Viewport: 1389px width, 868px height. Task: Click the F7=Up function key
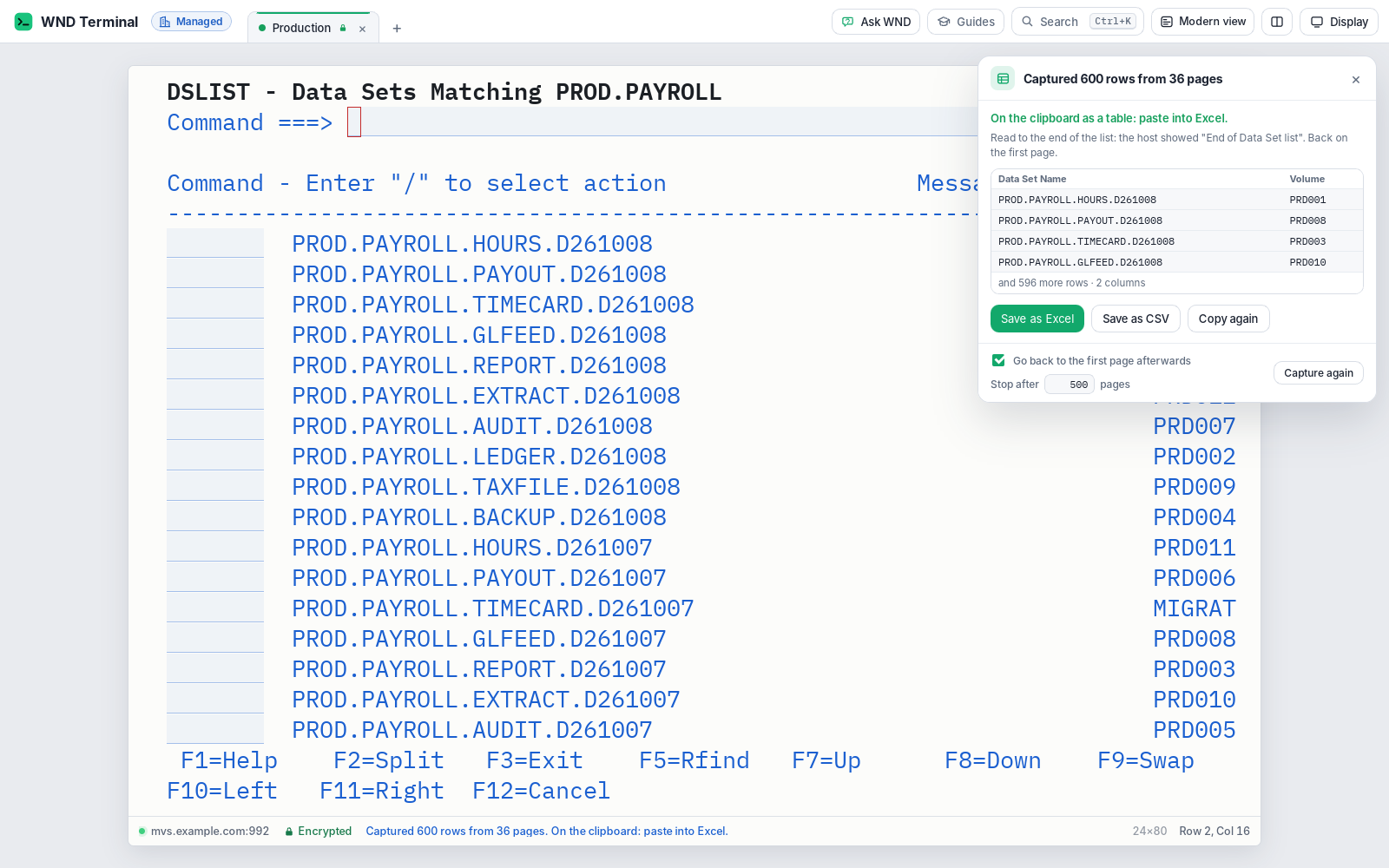826,760
